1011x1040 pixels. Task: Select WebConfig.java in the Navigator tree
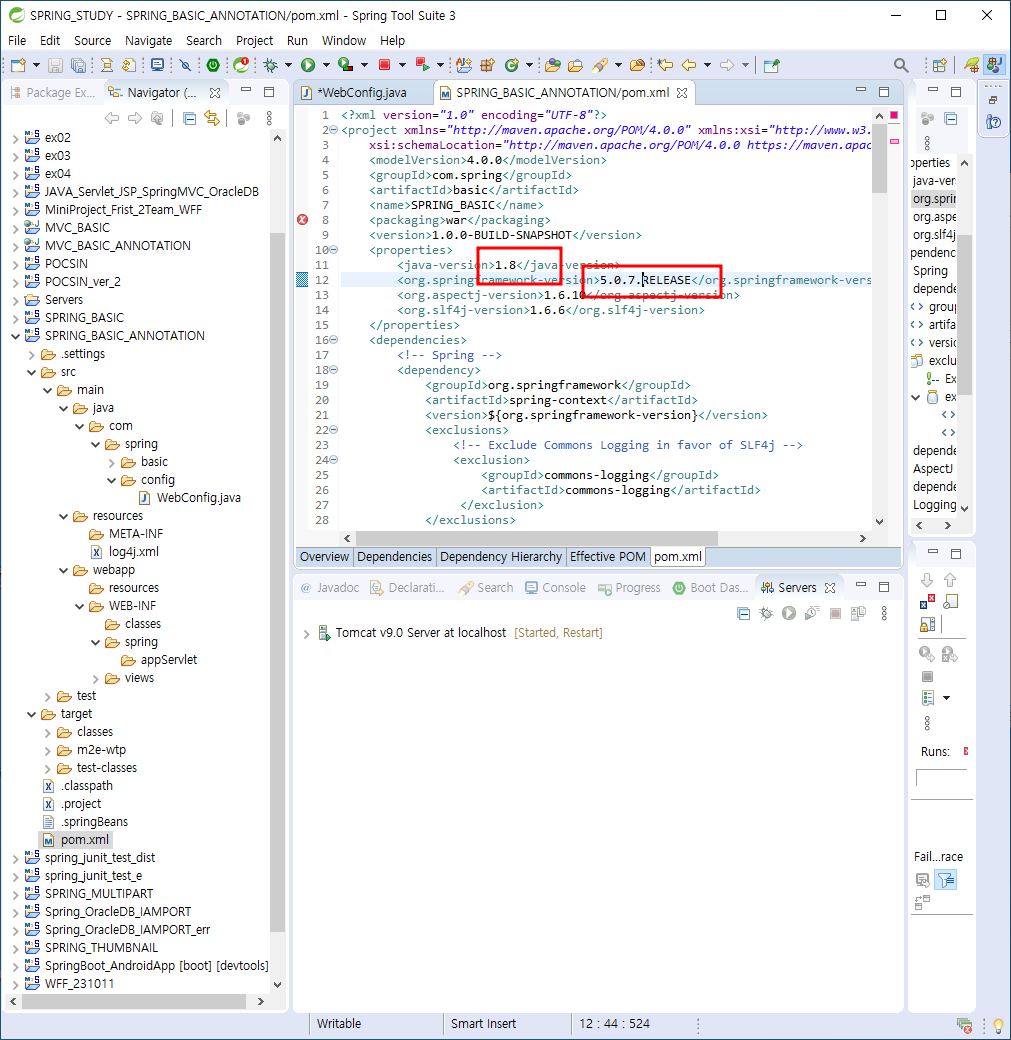pos(190,498)
